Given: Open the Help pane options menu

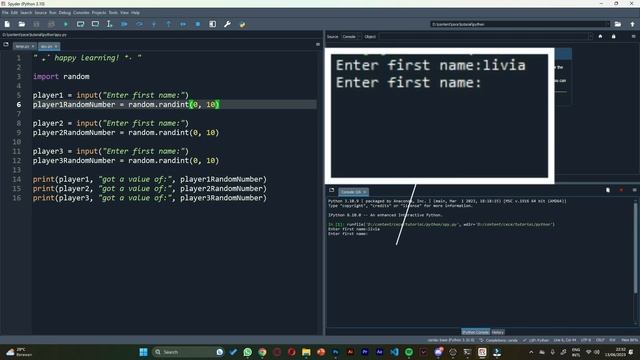Looking at the screenshot, I should tap(633, 36).
